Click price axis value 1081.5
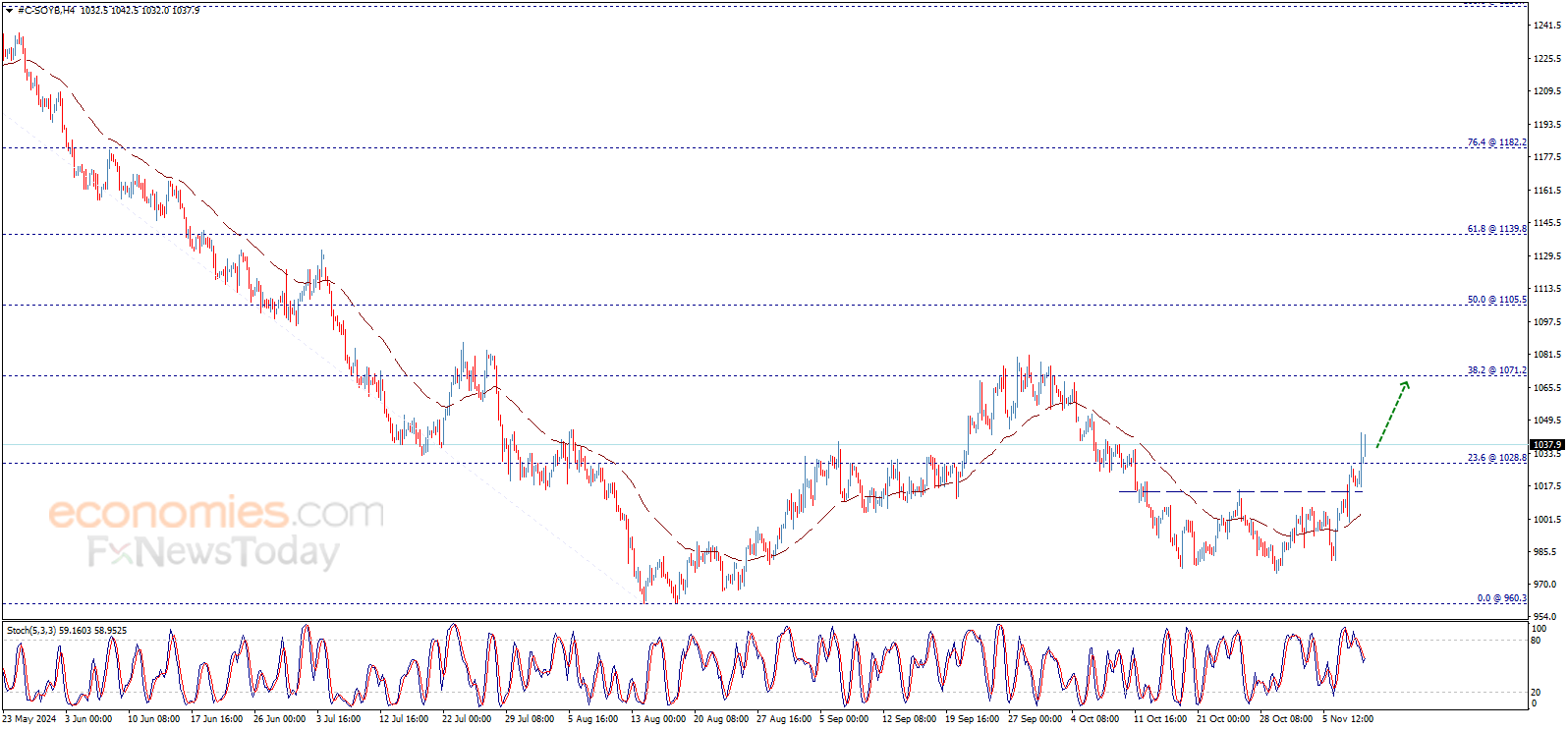Viewport: 1568px width, 730px height. [x=1547, y=355]
